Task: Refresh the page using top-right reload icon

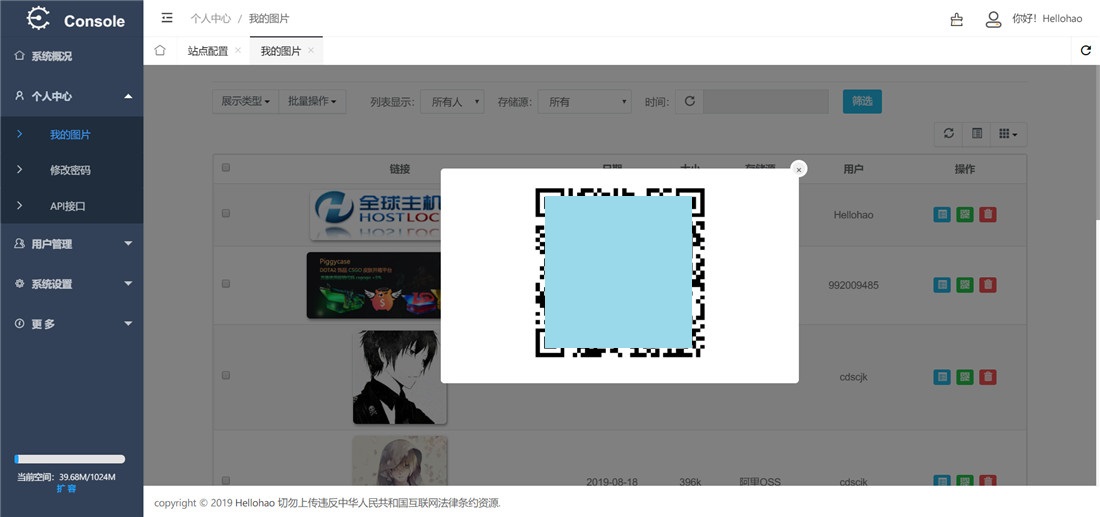Action: coord(1086,50)
